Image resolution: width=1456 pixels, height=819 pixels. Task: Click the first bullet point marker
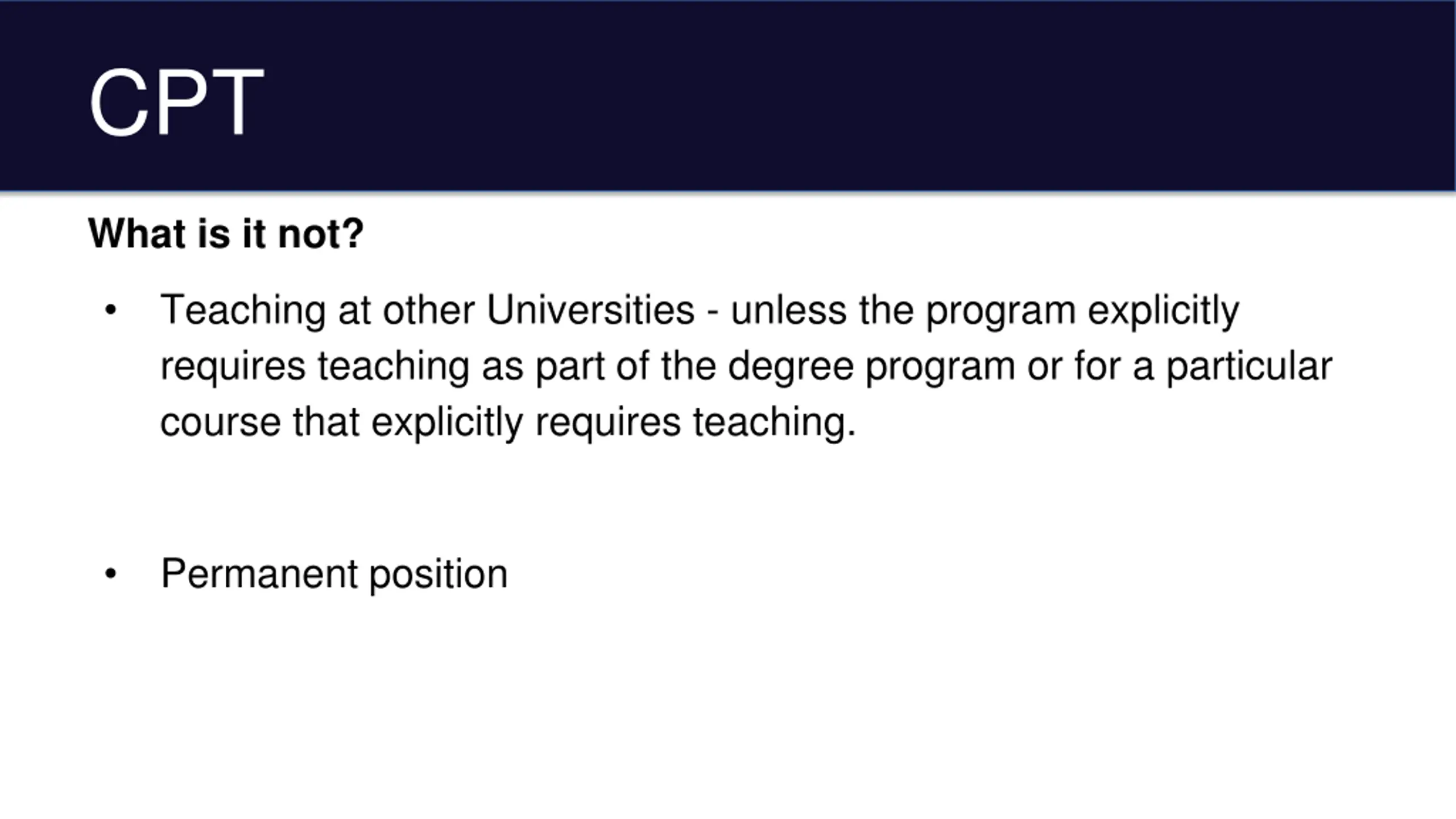point(110,311)
